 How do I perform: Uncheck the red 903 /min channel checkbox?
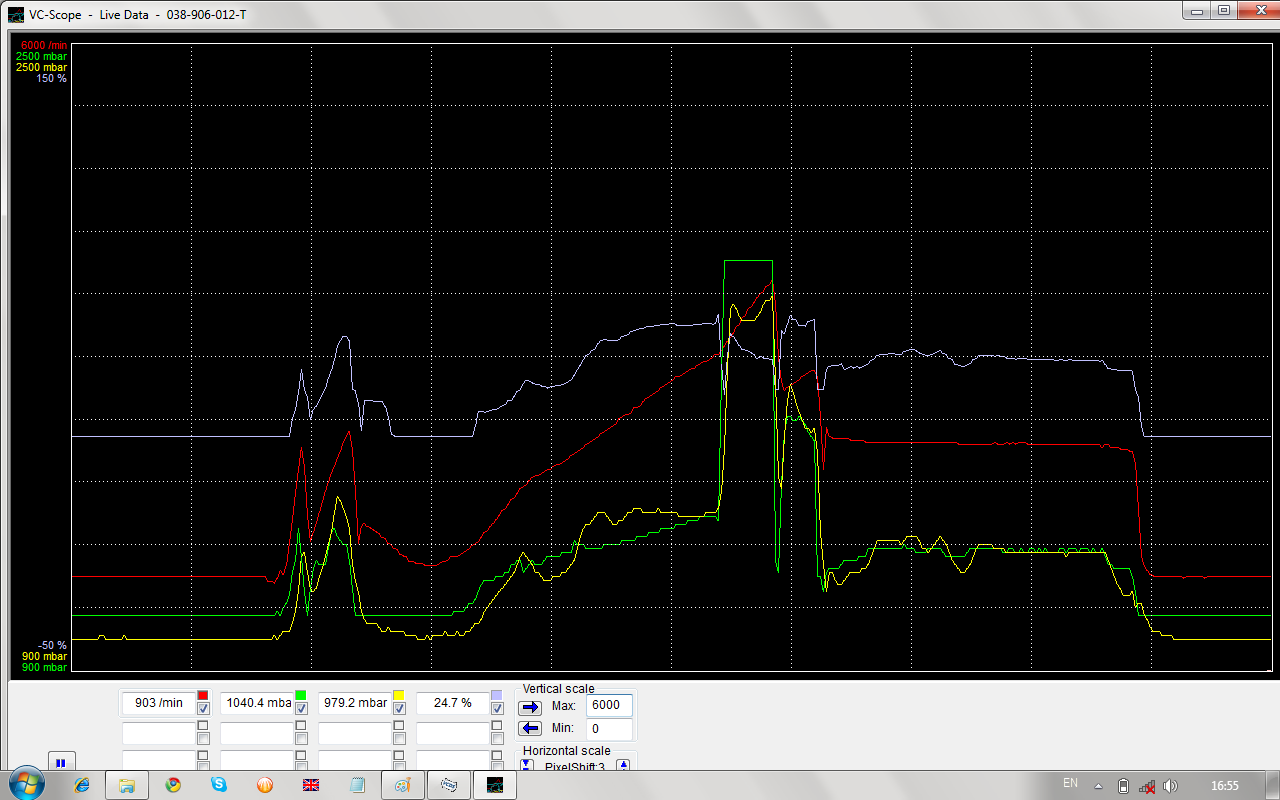pyautogui.click(x=203, y=709)
